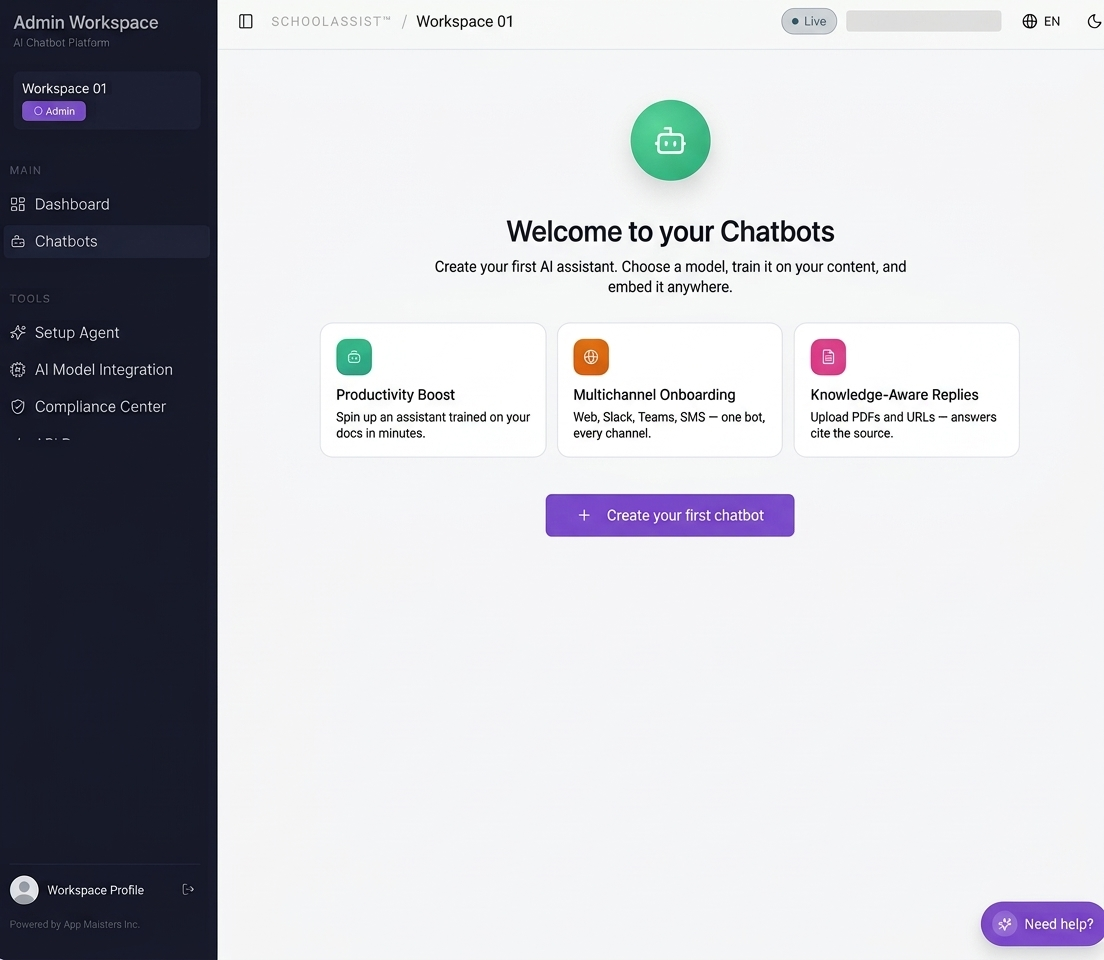This screenshot has width=1104, height=960.
Task: Toggle the sidebar panel icon
Action: 246,21
